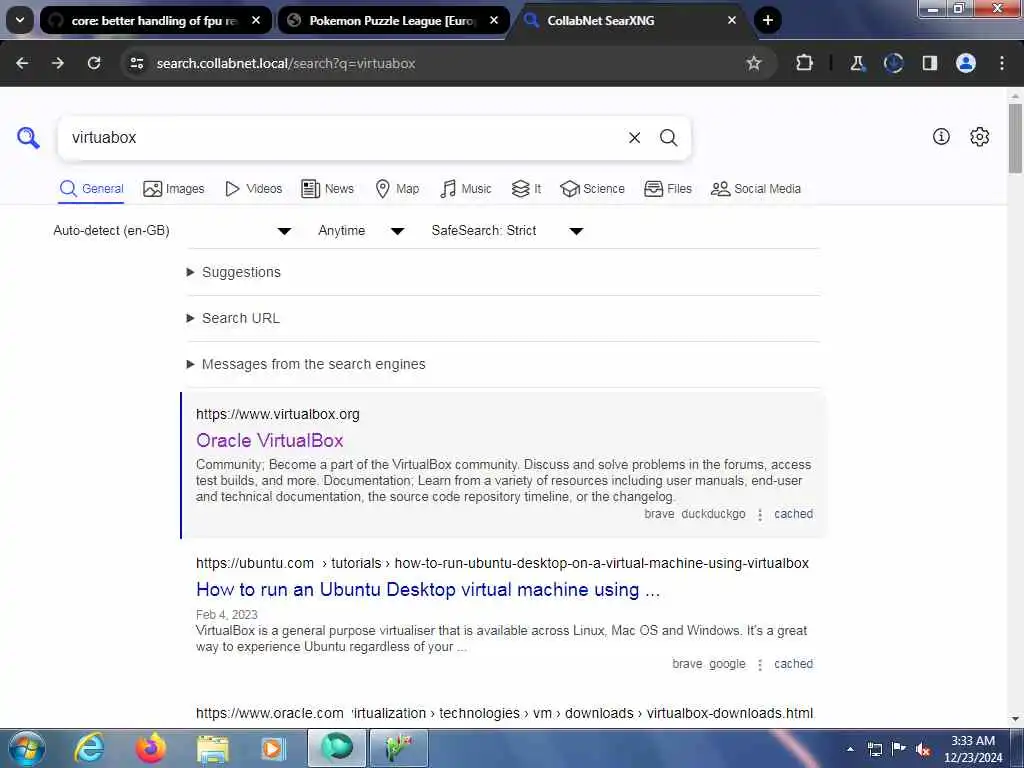The height and width of the screenshot is (768, 1024).
Task: Click the 'duckduckgo' engine label
Action: point(713,514)
